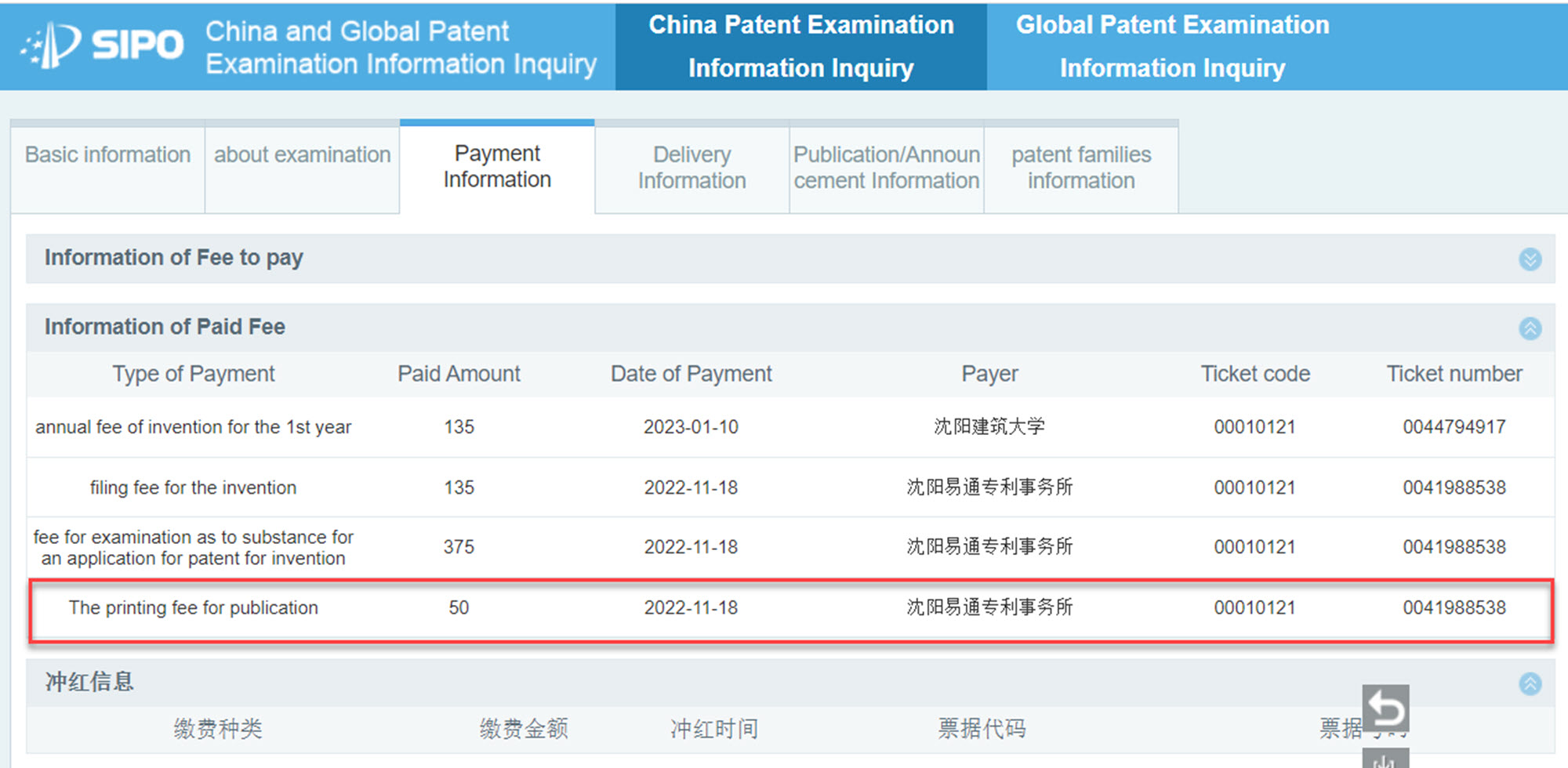Click the gray return arrow floating button
The image size is (1568, 768).
coord(1385,709)
